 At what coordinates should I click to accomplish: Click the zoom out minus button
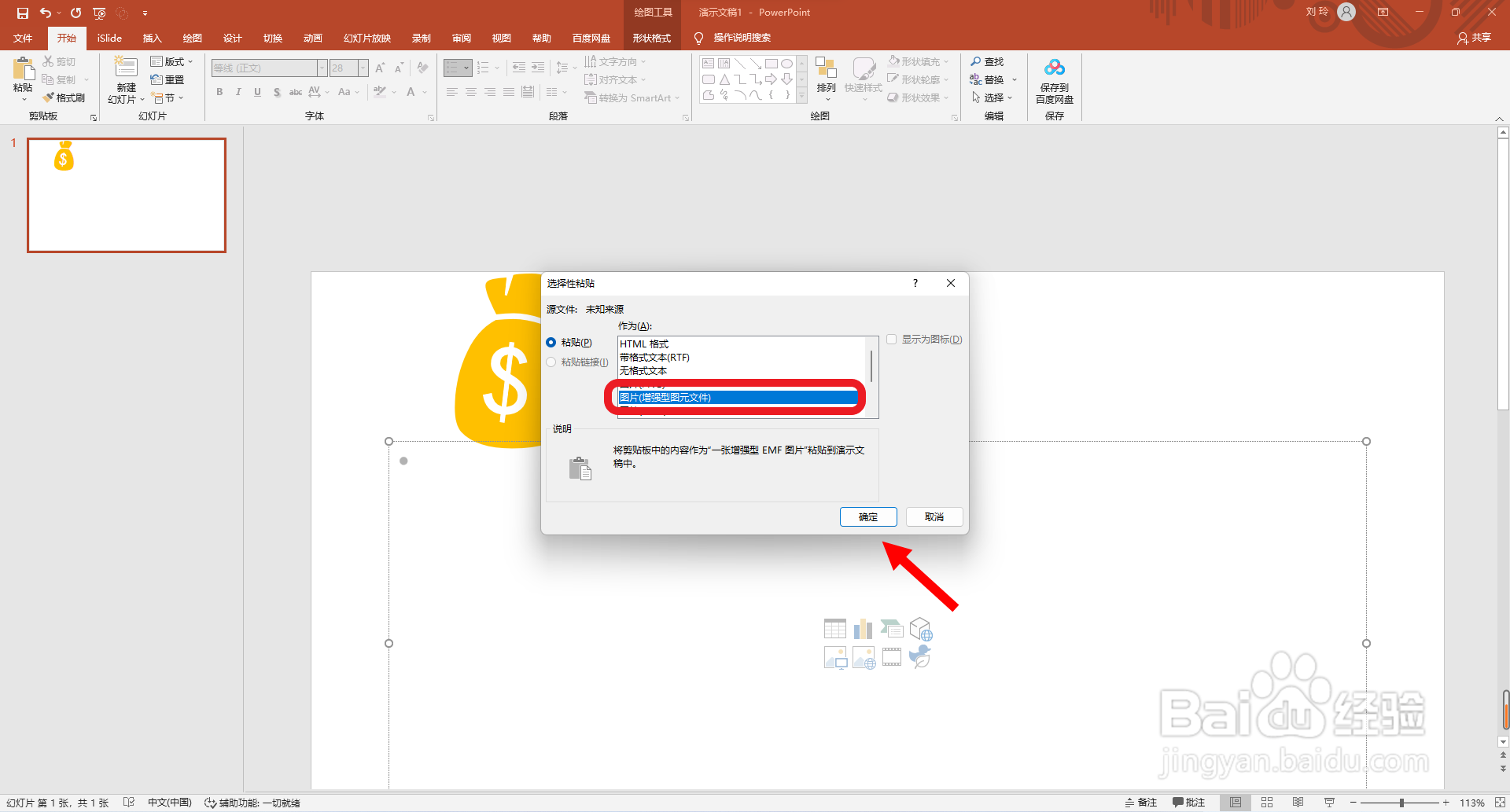(x=1353, y=803)
